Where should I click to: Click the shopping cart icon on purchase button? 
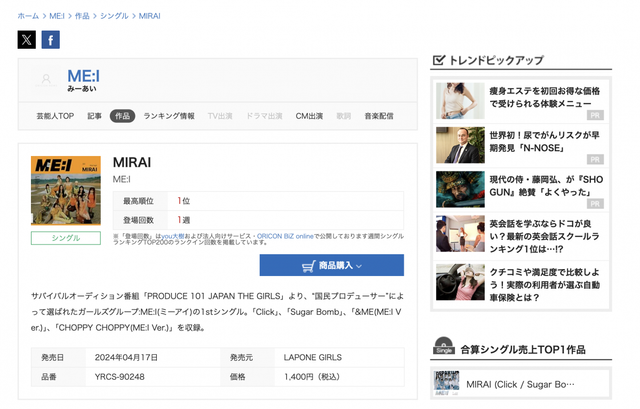[309, 266]
